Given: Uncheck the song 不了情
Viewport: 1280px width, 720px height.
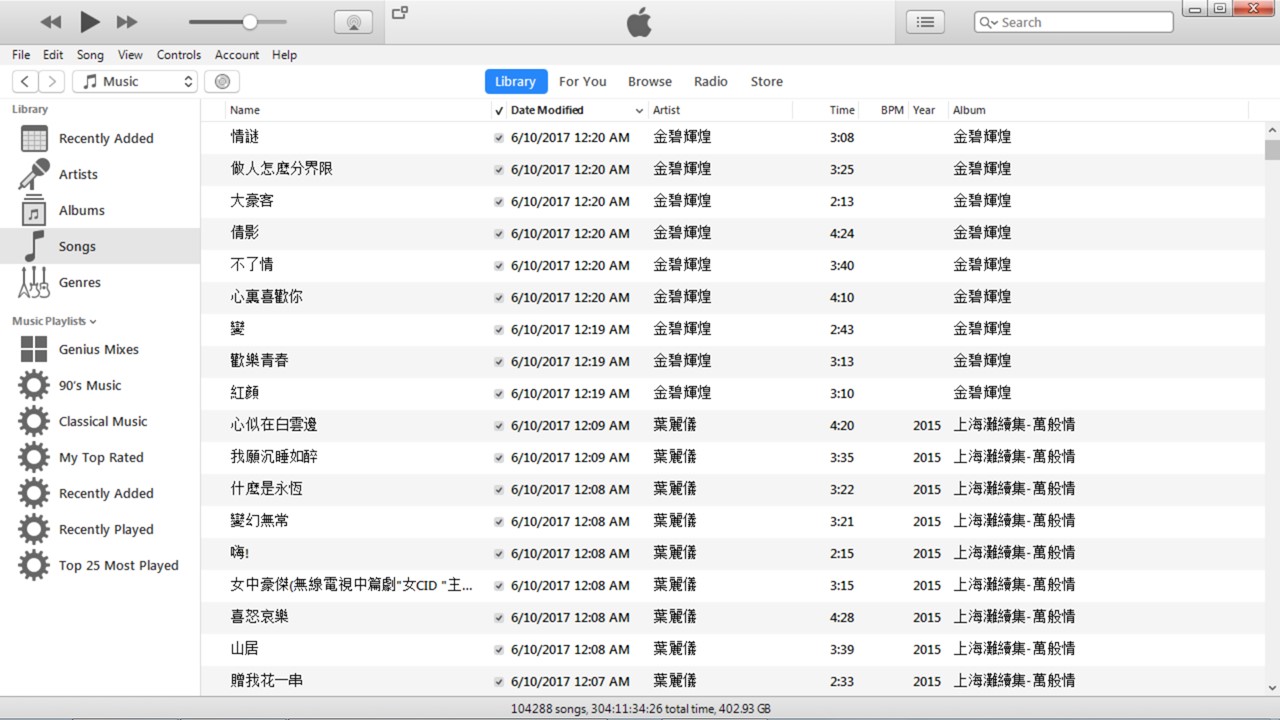Looking at the screenshot, I should click(x=499, y=266).
